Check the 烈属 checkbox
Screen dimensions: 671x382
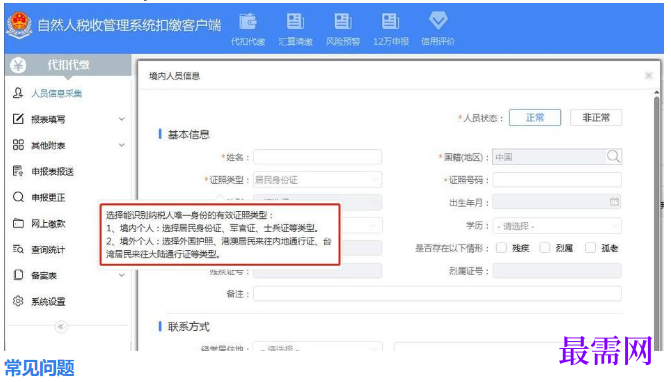(x=544, y=248)
